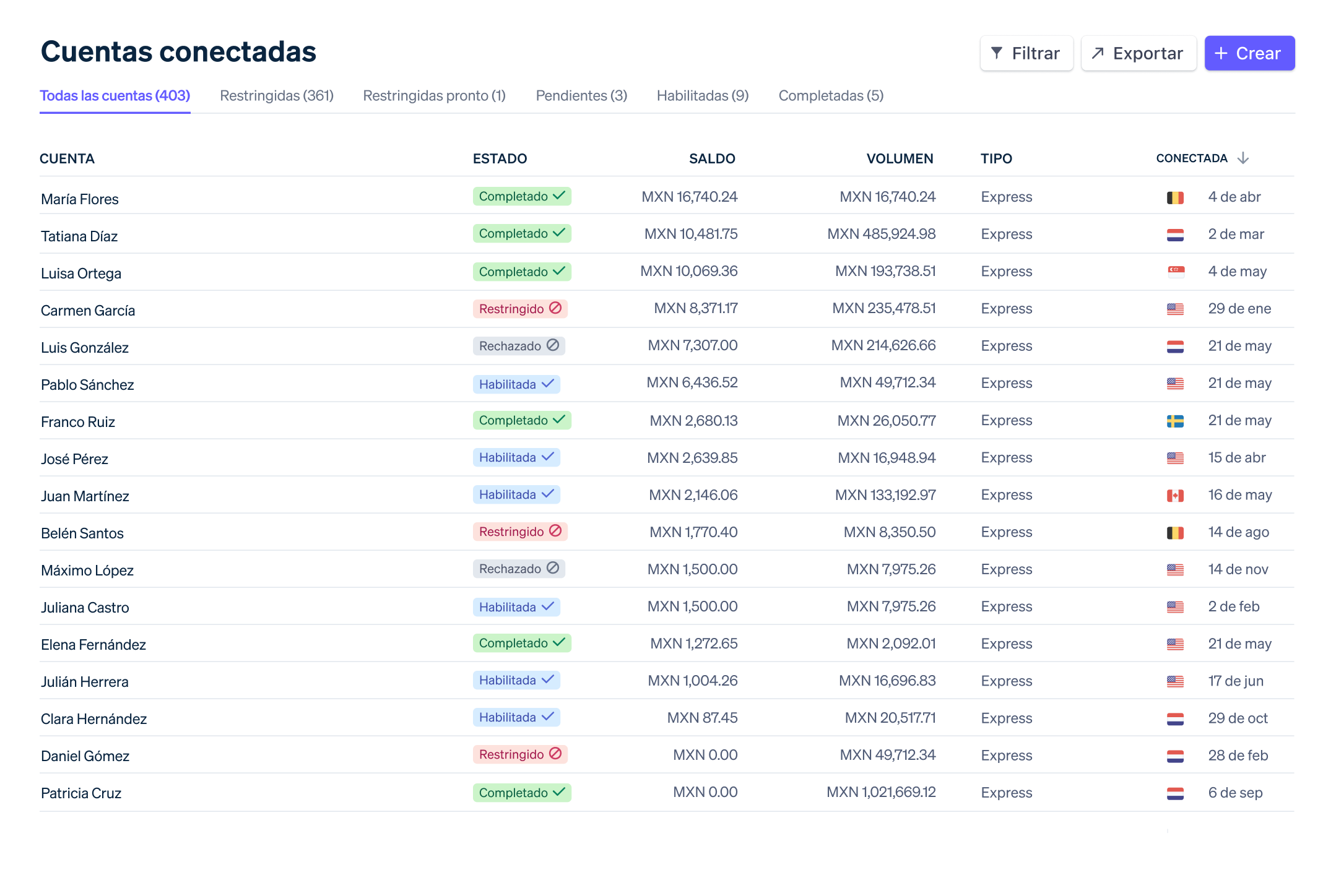Click the US flag in Julián Herrera row
Image resolution: width=1336 pixels, height=896 pixels.
click(x=1175, y=681)
